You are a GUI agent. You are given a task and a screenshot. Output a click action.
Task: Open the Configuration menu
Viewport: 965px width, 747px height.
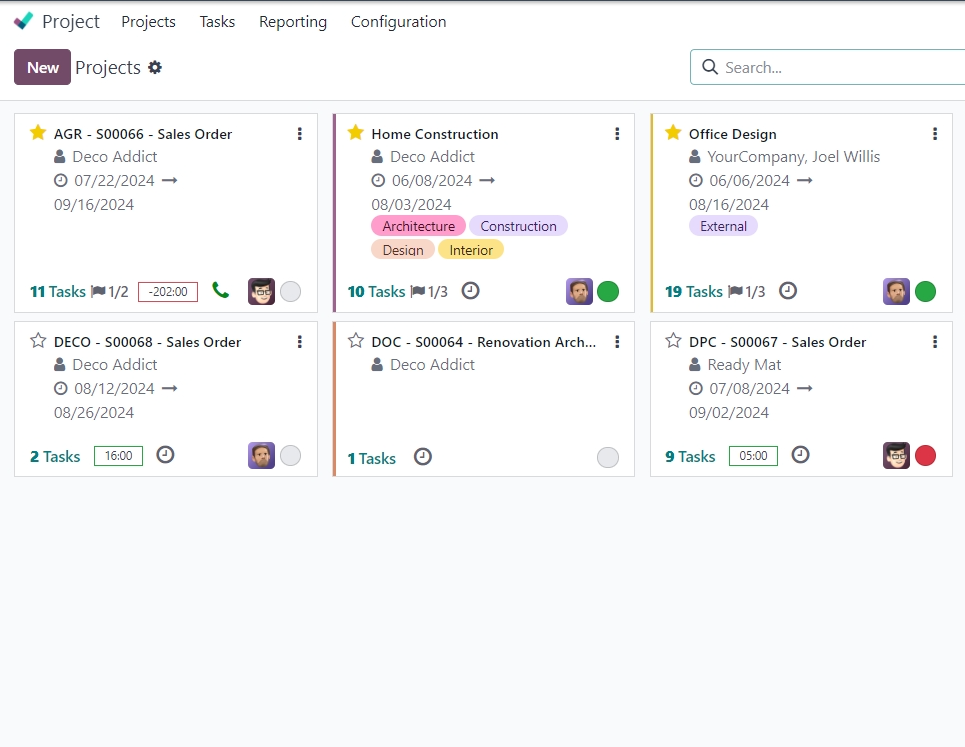pos(398,21)
